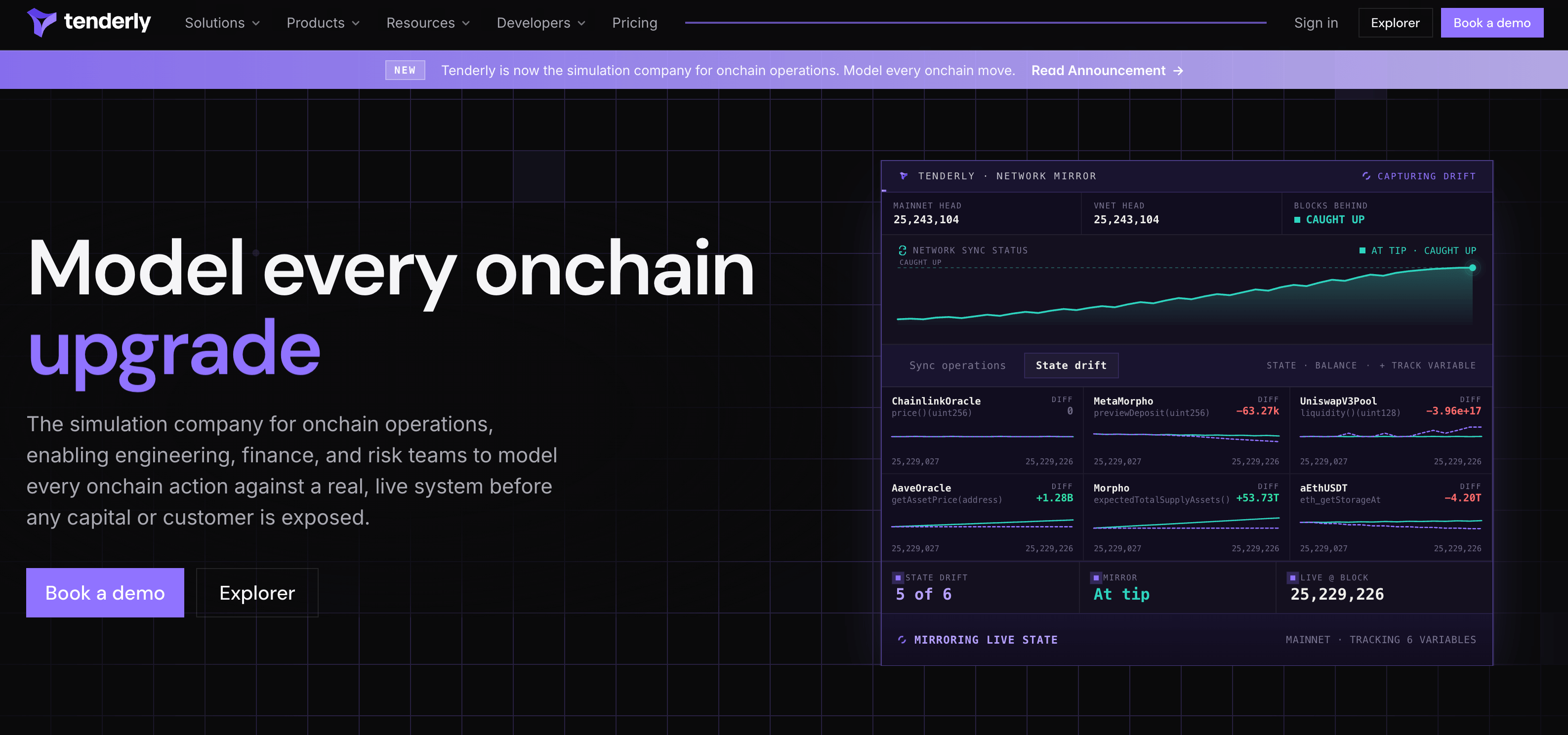Viewport: 1568px width, 735px height.
Task: Click the Mainnet Head value 25,243,104
Action: [x=926, y=220]
